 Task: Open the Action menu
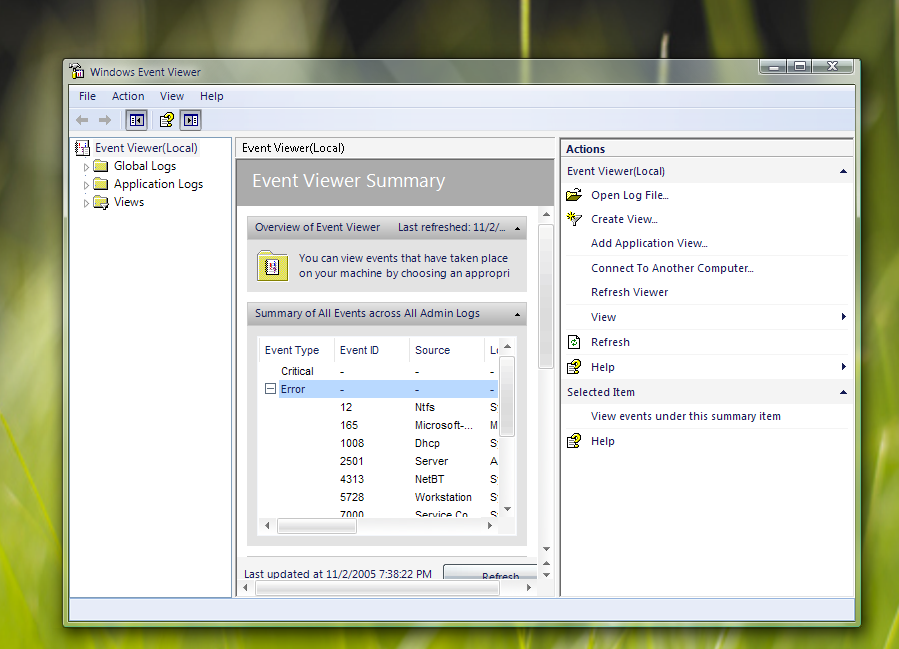point(128,96)
